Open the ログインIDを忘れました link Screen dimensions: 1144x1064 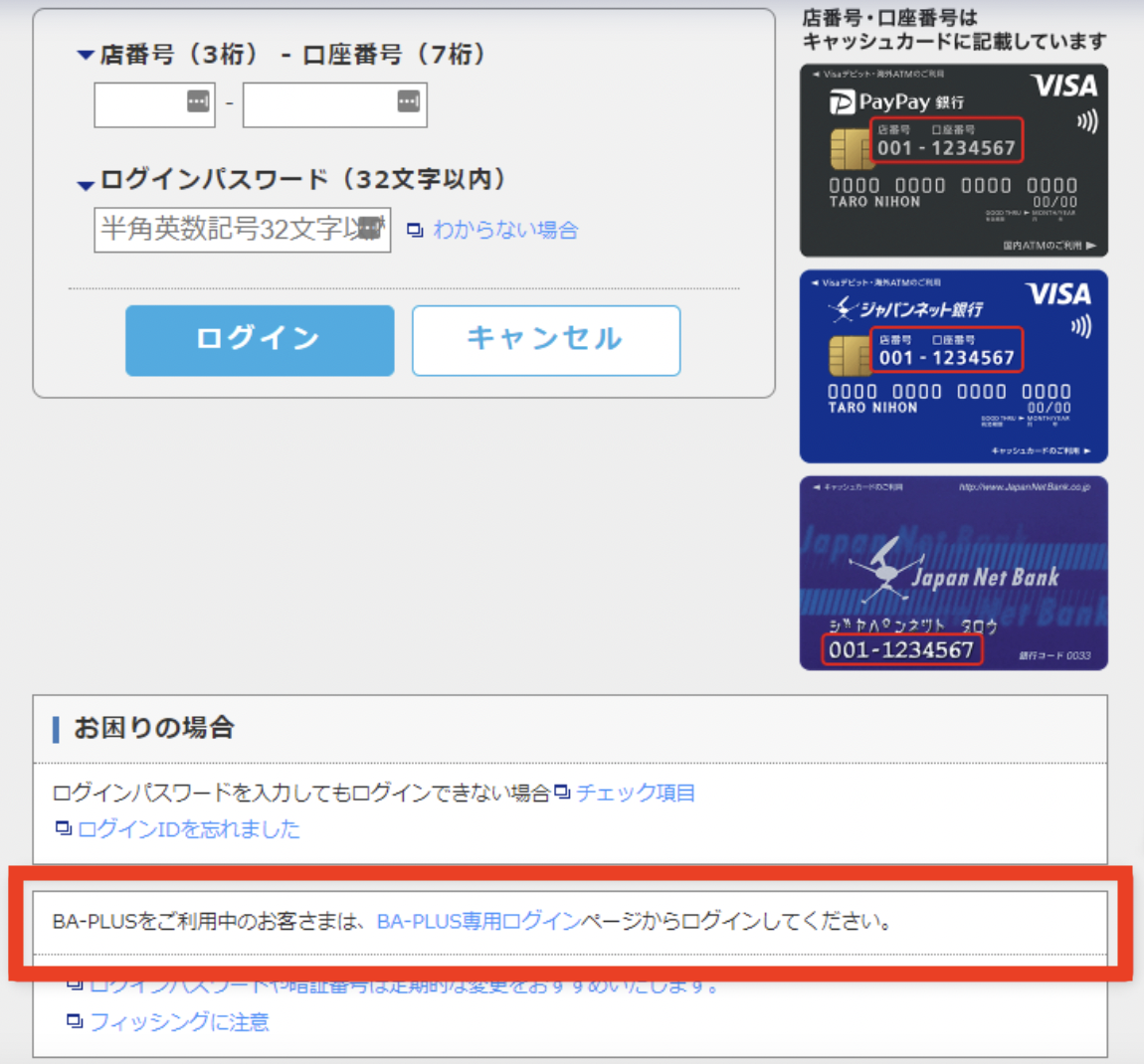[189, 829]
